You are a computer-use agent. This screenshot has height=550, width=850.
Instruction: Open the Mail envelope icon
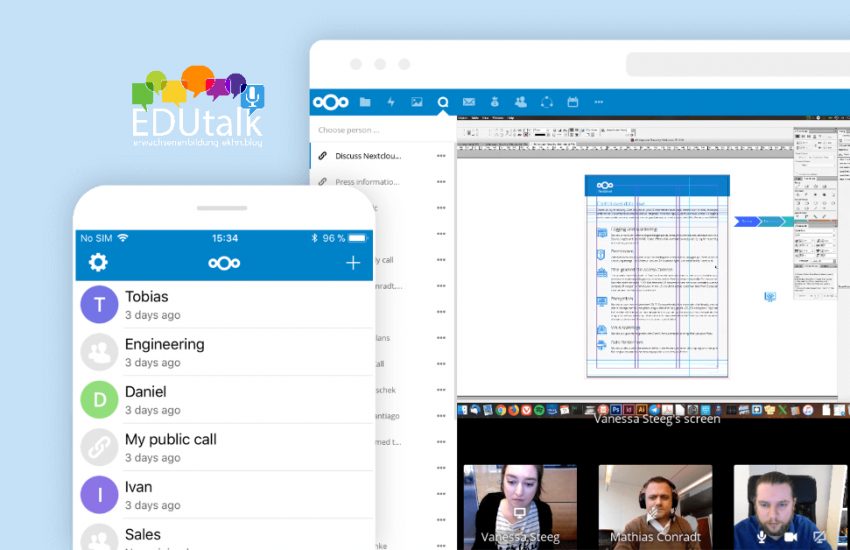pyautogui.click(x=469, y=102)
